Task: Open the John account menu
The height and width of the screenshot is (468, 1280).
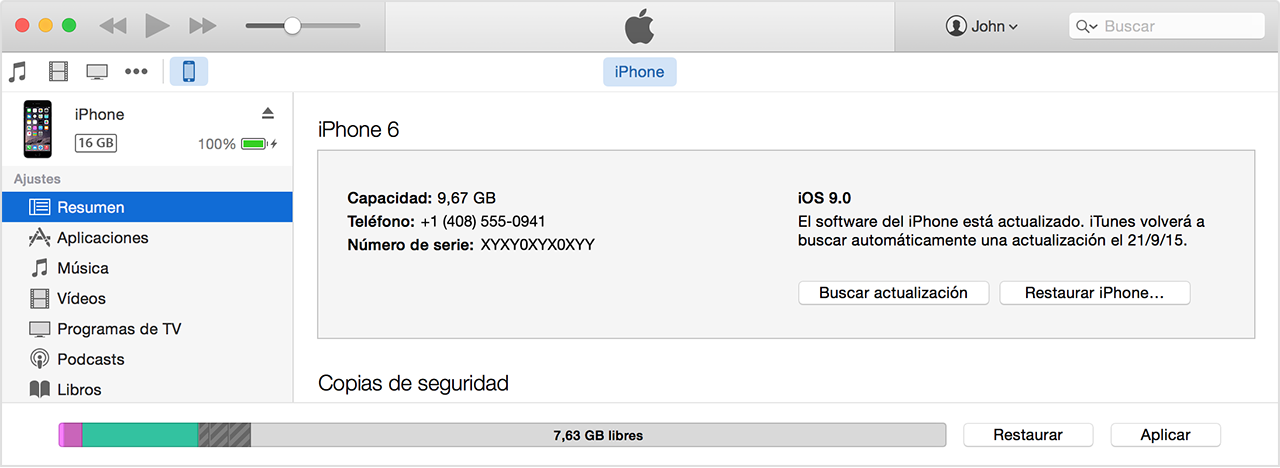Action: [982, 27]
